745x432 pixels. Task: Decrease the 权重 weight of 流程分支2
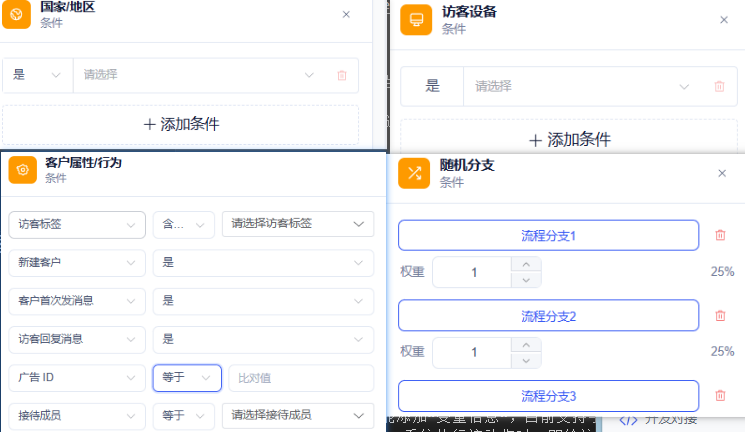(526, 361)
